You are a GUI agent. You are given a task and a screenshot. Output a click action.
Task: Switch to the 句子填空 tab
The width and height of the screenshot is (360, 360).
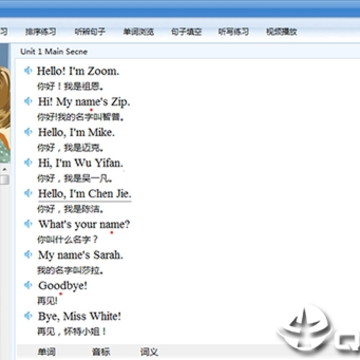[x=186, y=32]
